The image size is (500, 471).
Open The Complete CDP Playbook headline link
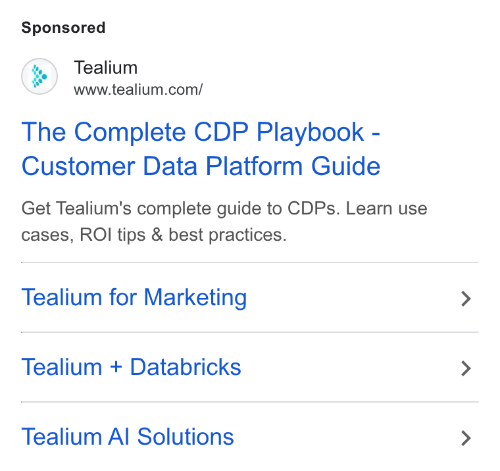tap(201, 132)
